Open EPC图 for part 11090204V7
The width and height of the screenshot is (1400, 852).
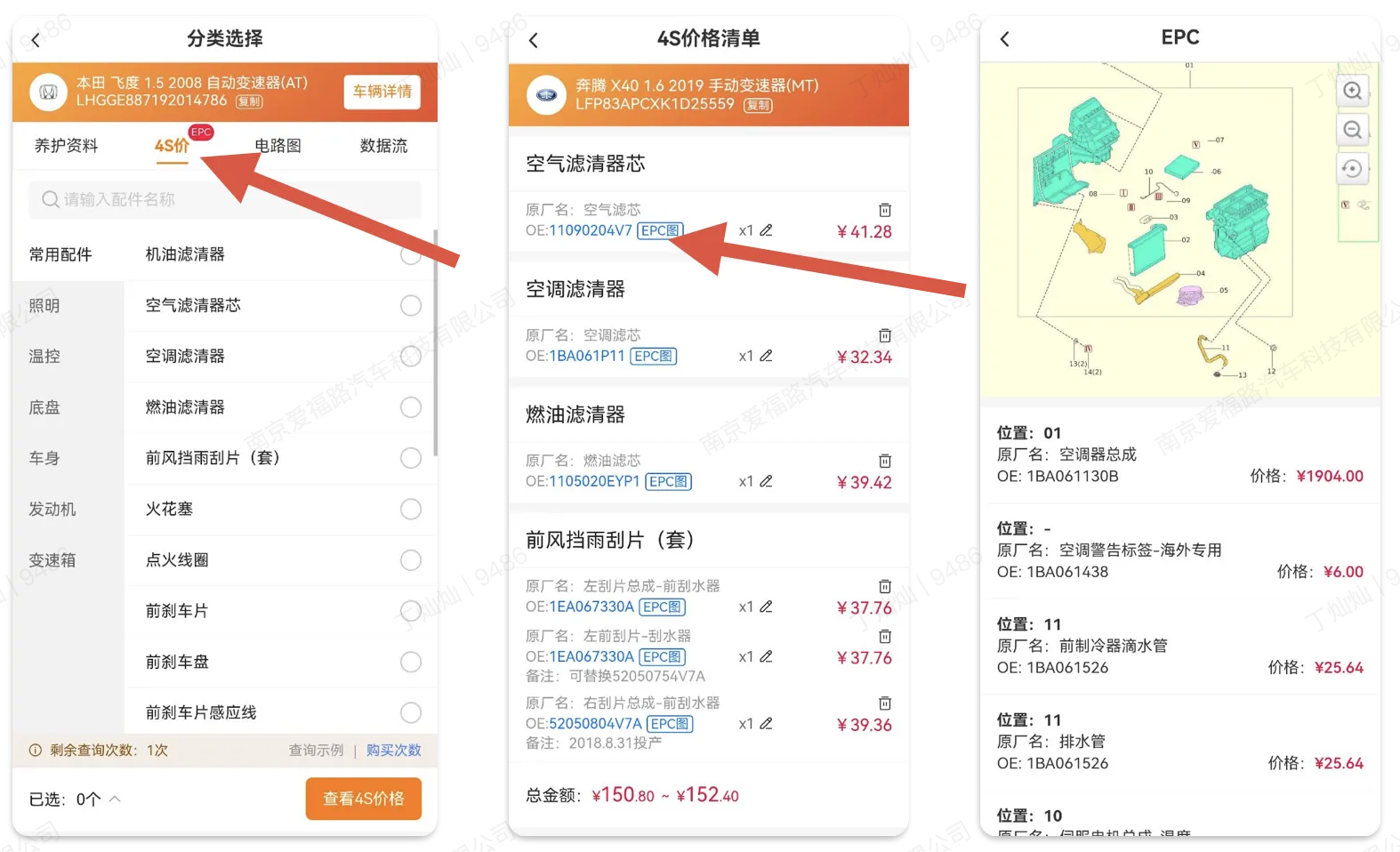[661, 231]
